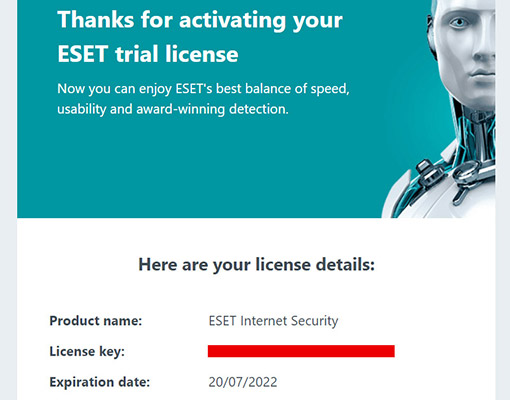Select the 20/07/2022 expiration date value
This screenshot has width=510, height=400.
[243, 382]
